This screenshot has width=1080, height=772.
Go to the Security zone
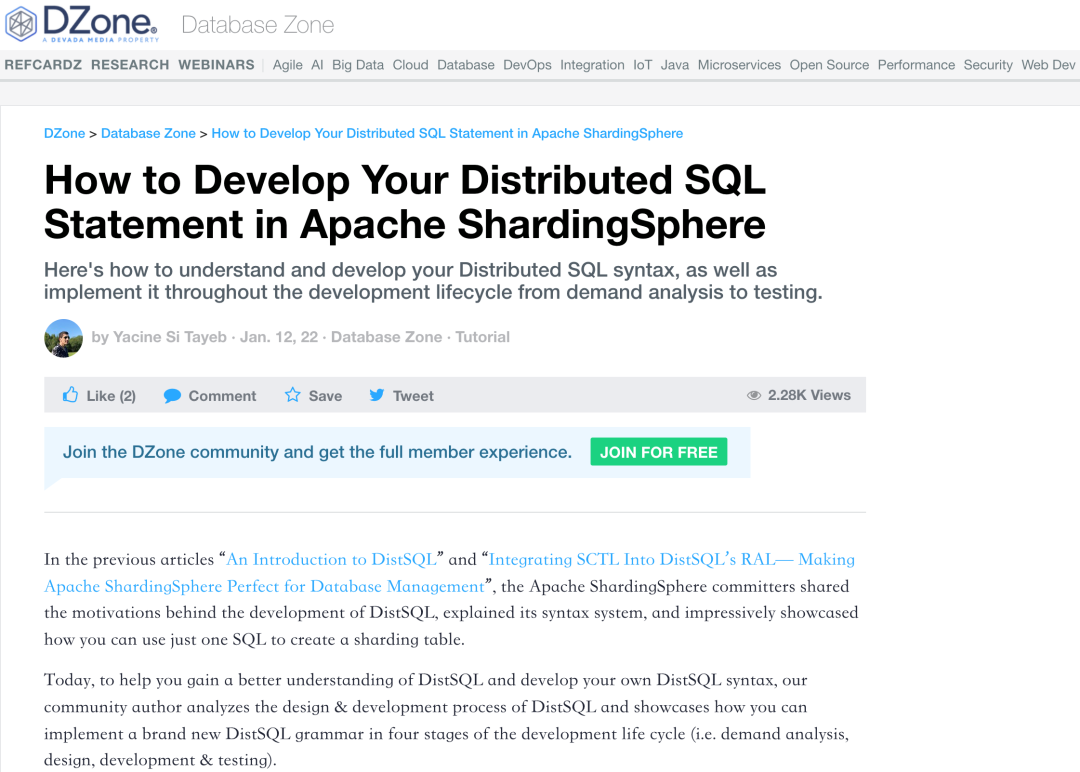(x=988, y=65)
